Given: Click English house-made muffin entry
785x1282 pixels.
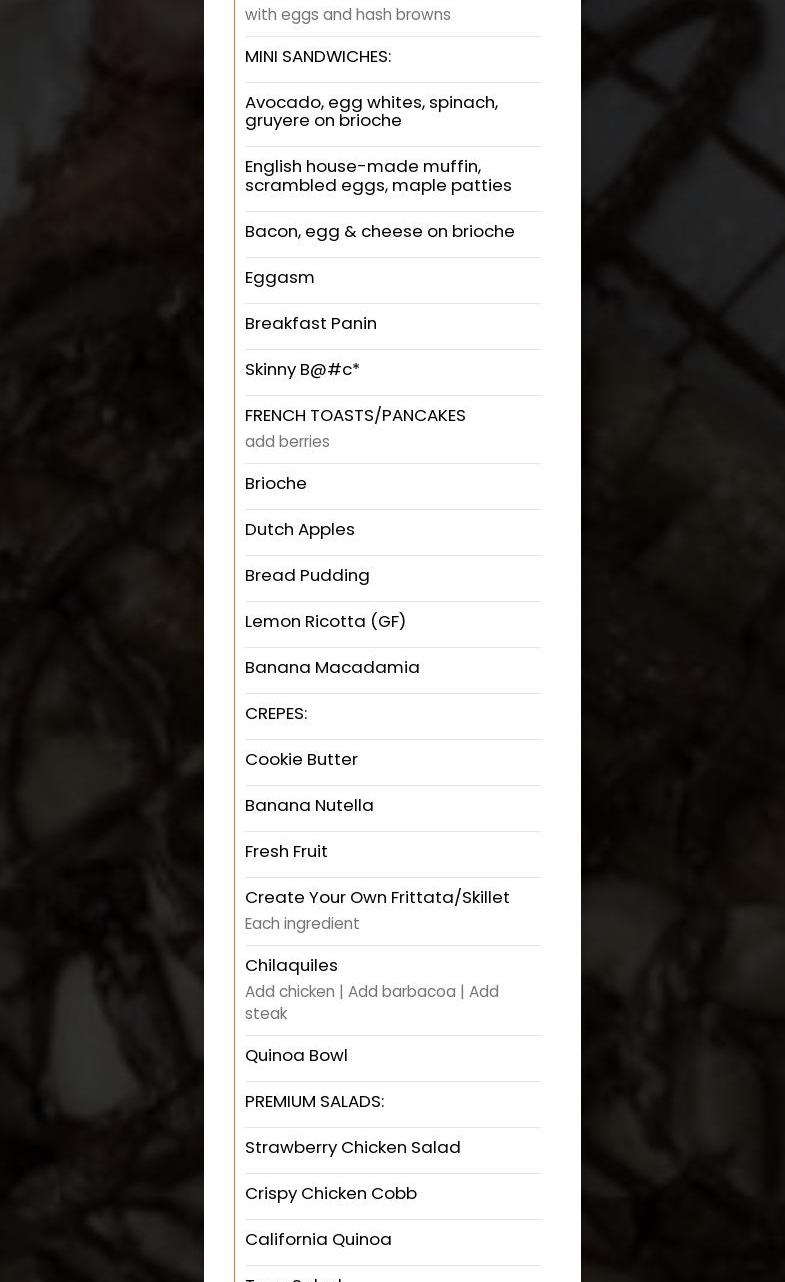Looking at the screenshot, I should coord(378,176).
